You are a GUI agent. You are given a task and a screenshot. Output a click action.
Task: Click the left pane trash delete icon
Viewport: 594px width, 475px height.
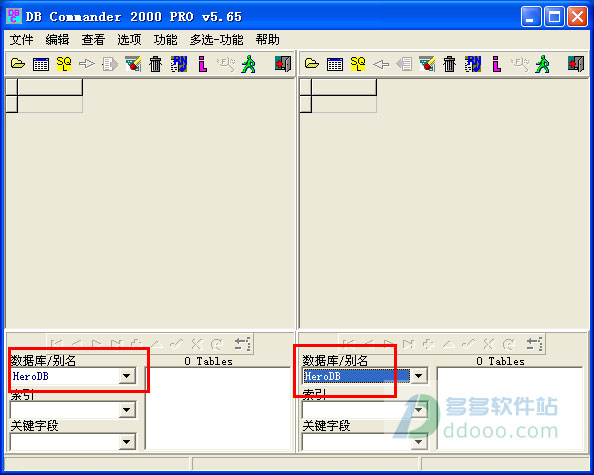coord(155,64)
